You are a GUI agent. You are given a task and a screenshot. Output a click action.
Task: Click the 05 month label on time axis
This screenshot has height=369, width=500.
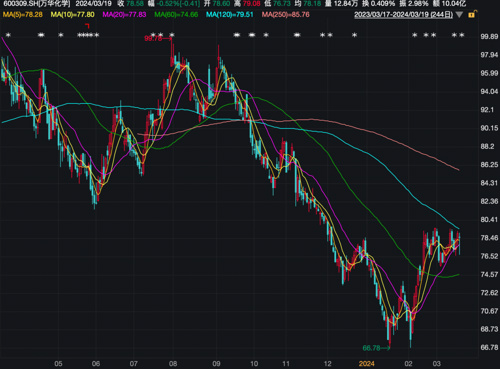click(58, 363)
